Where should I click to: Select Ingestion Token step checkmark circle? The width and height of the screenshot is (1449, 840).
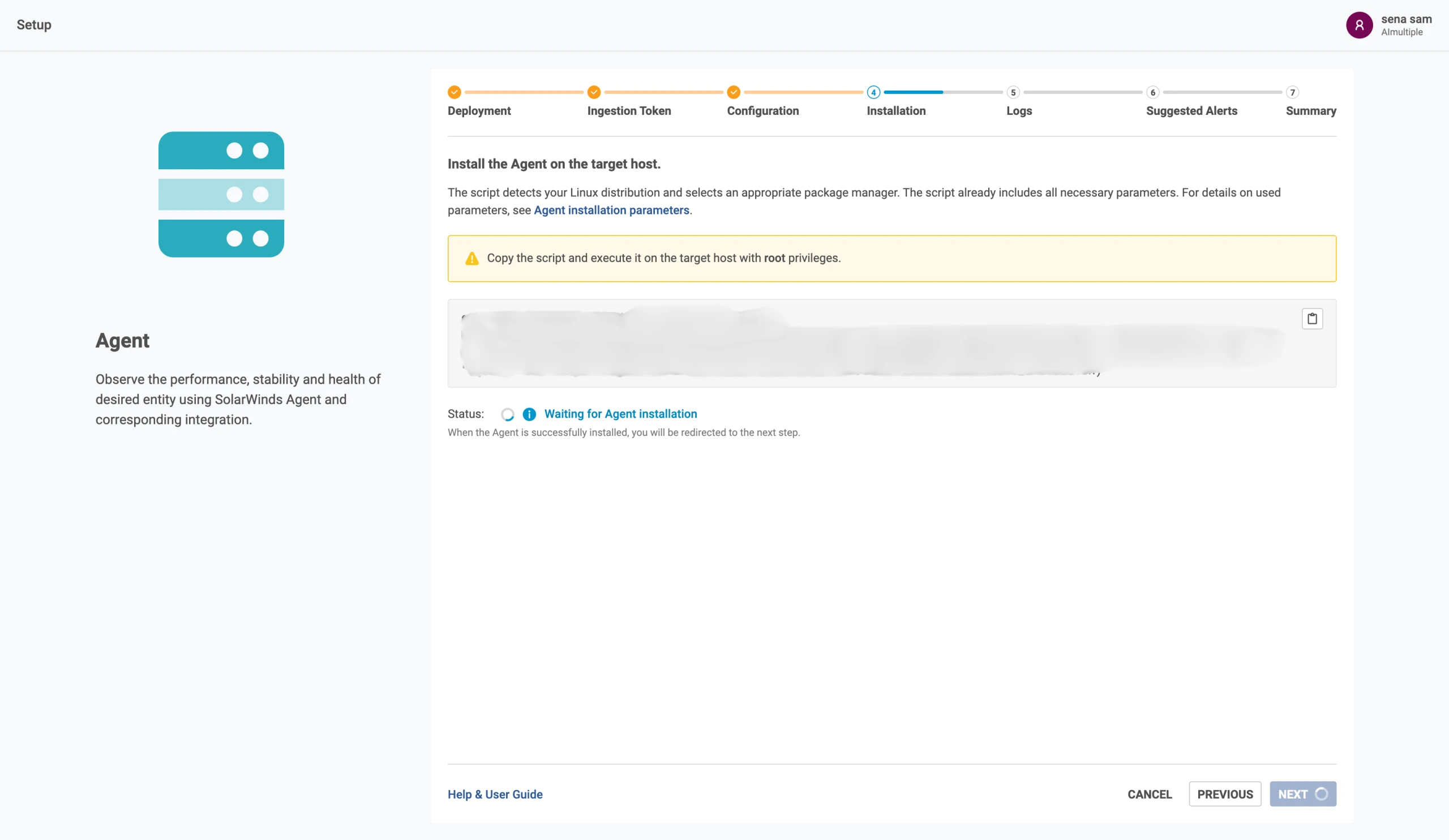[x=594, y=92]
